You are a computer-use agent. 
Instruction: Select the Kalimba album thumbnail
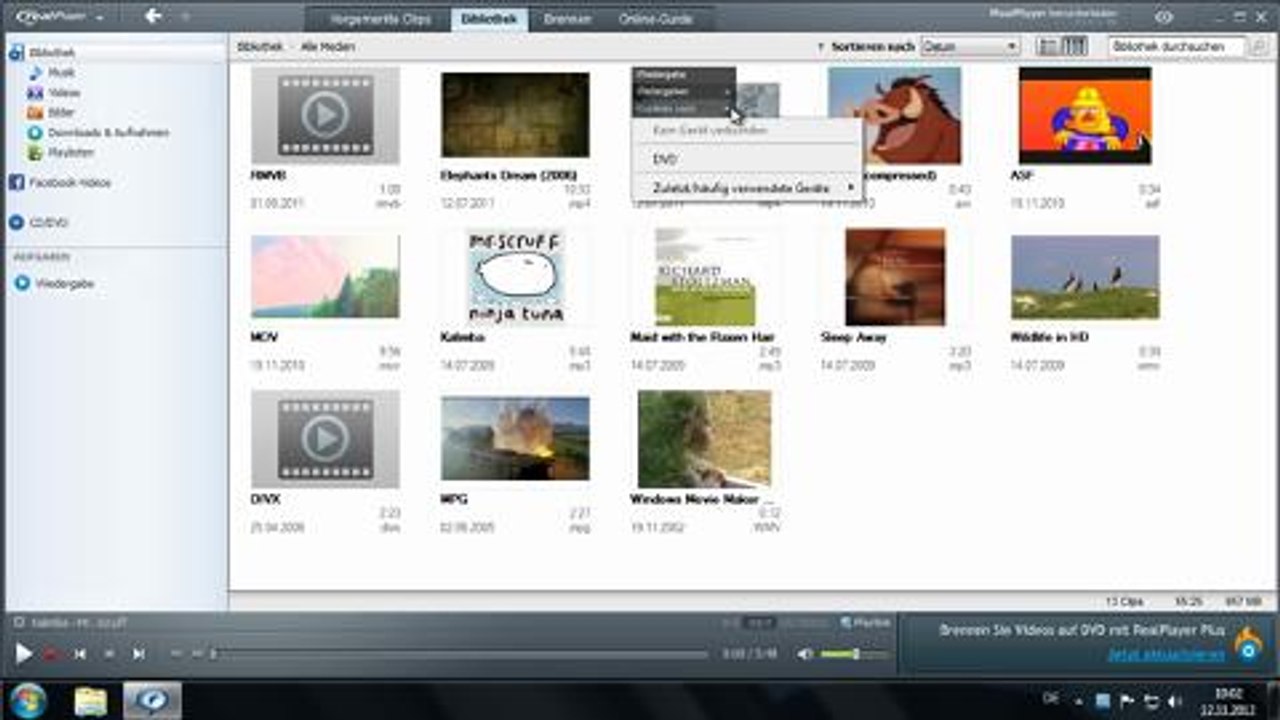[515, 277]
